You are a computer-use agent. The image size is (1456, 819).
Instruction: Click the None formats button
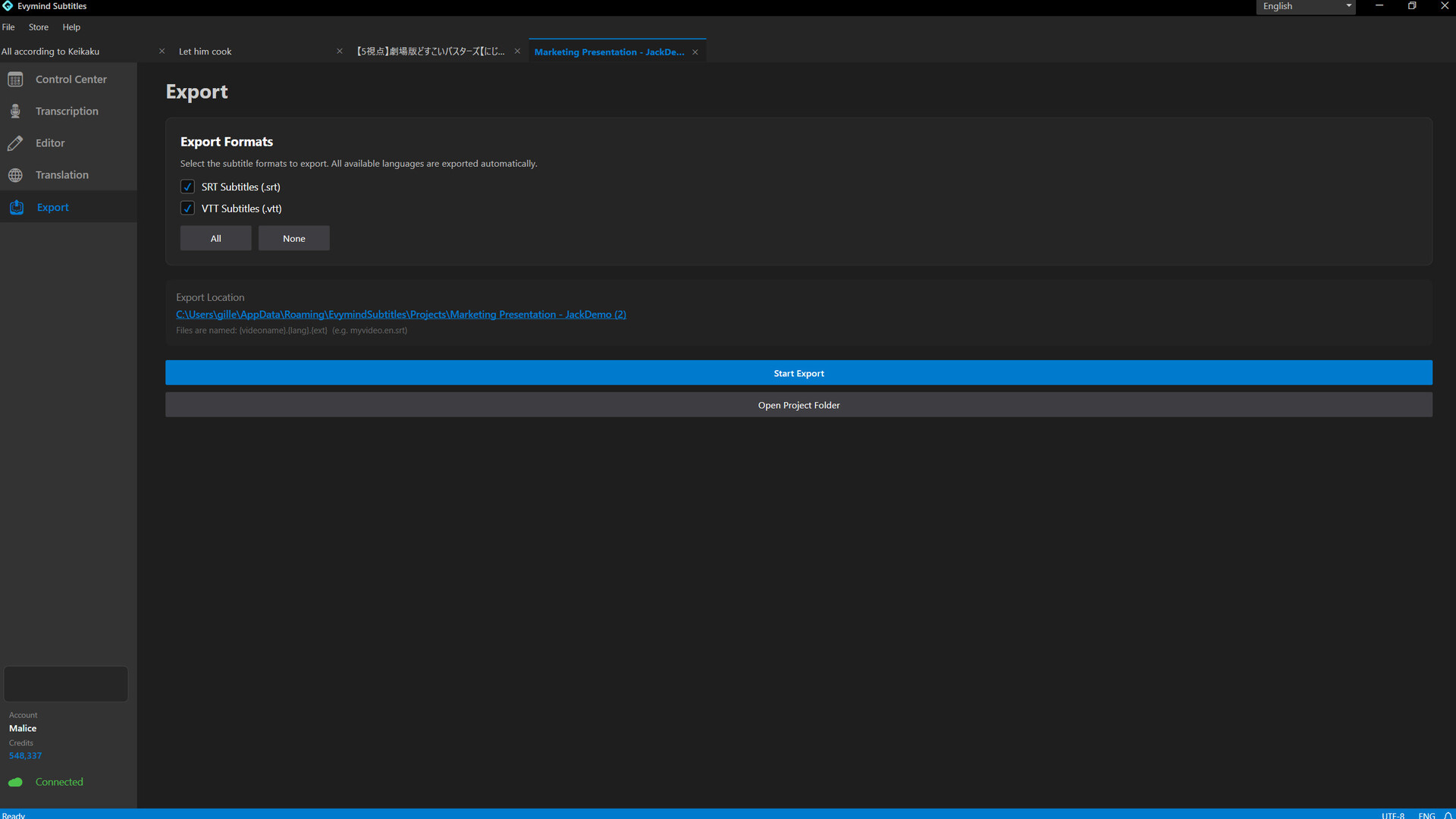coord(293,238)
